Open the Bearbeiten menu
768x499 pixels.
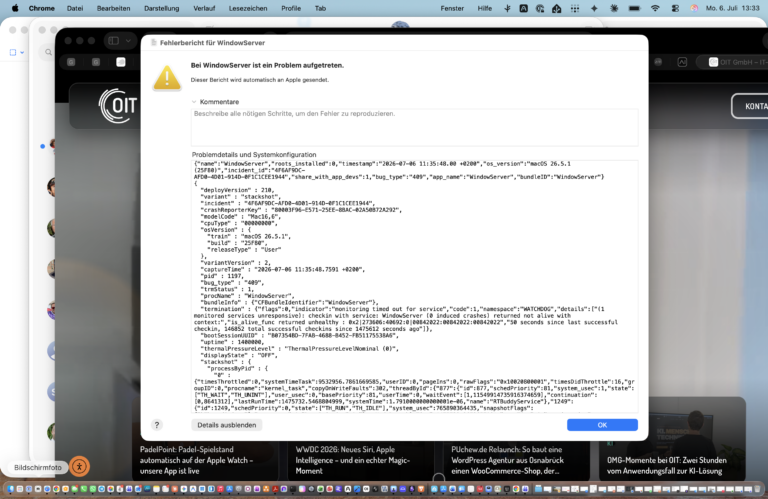[114, 8]
